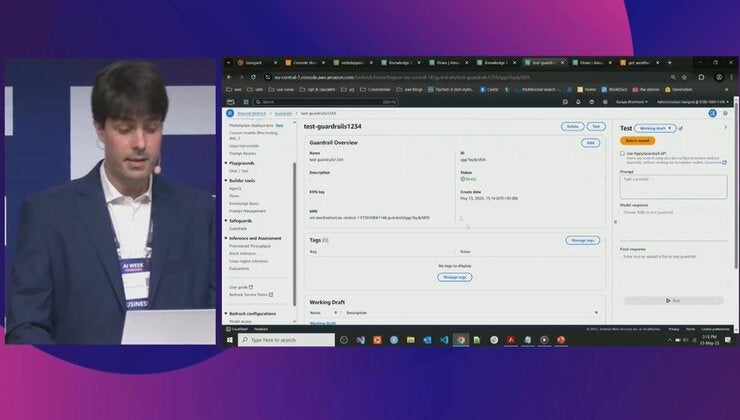Open the AWS services grid menu

[246, 102]
